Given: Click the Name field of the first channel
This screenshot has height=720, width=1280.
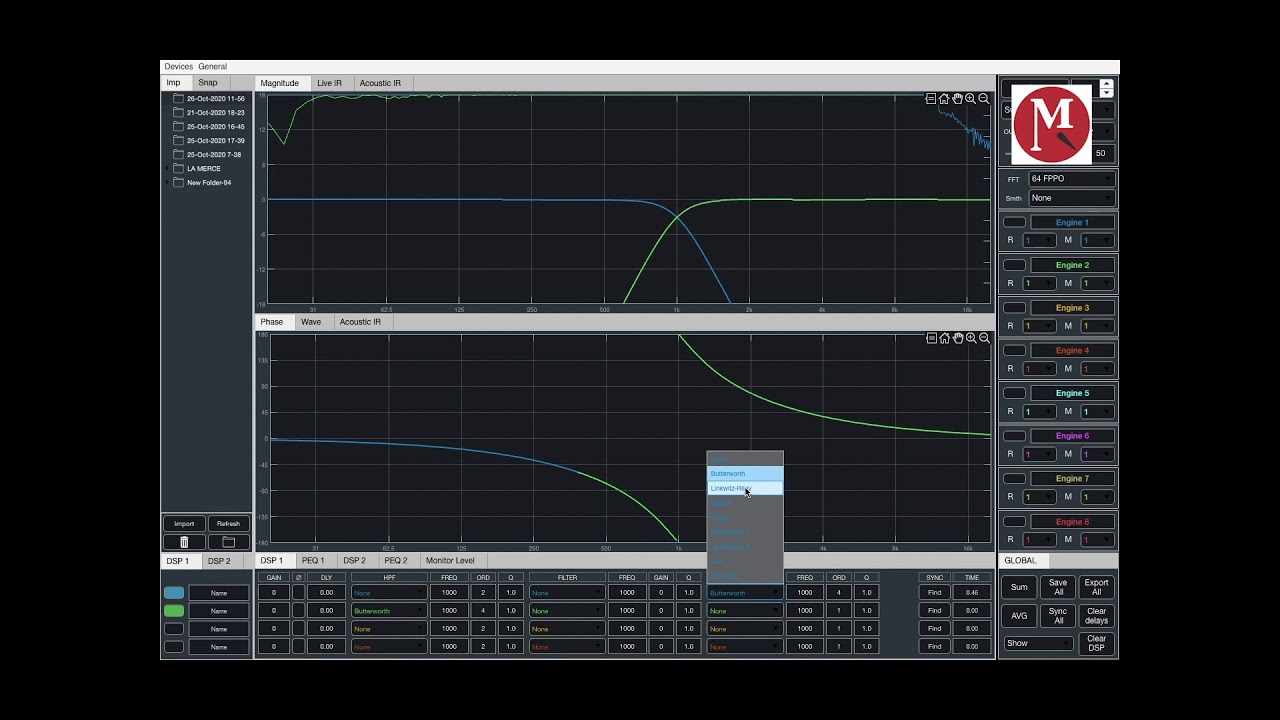Looking at the screenshot, I should [x=219, y=592].
